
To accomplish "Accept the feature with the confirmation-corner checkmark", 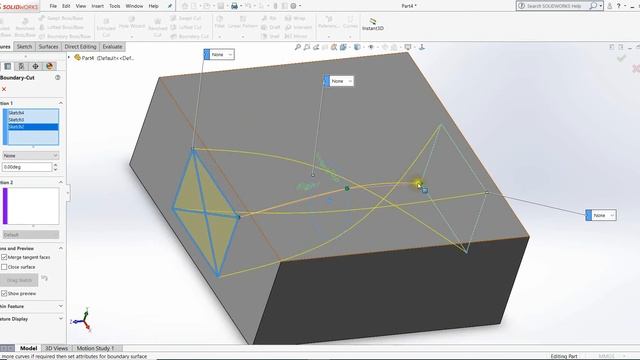I will tap(621, 58).
